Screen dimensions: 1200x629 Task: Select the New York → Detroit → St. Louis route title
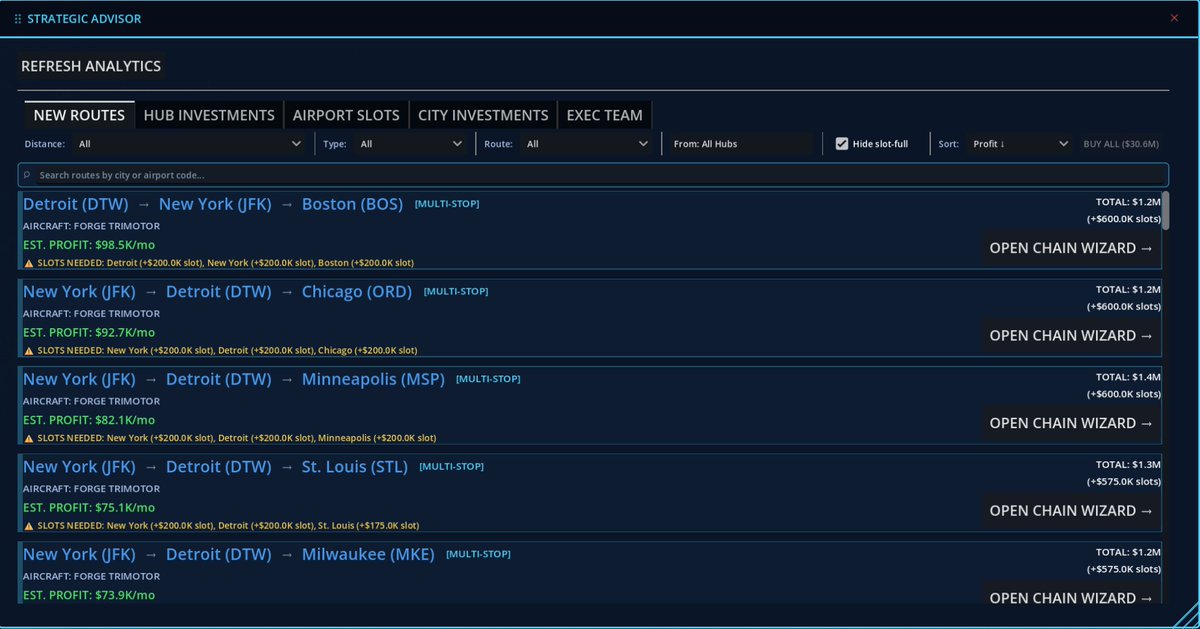point(215,467)
